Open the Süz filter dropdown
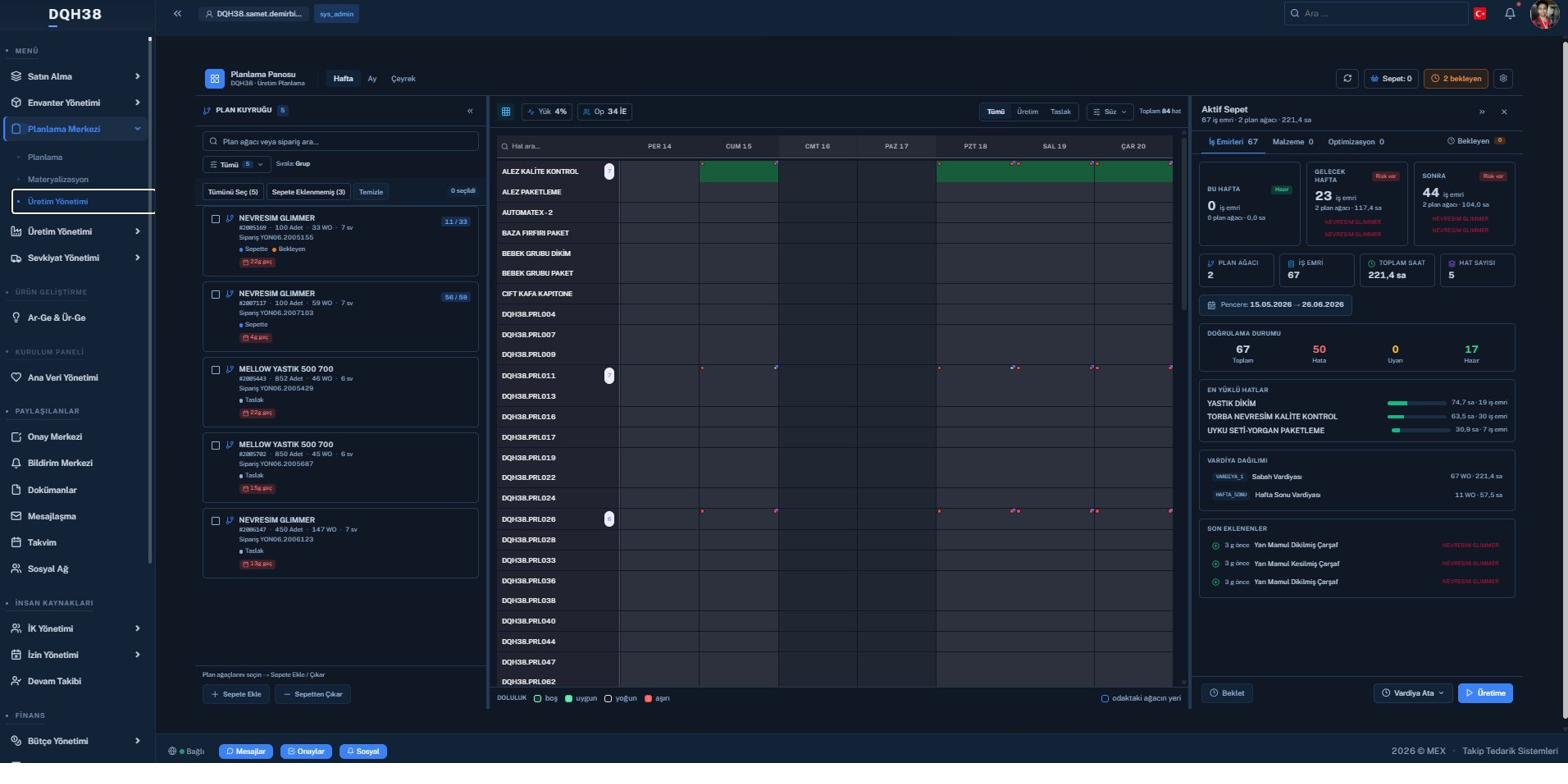Screen dimensions: 1568x784 tap(1110, 112)
